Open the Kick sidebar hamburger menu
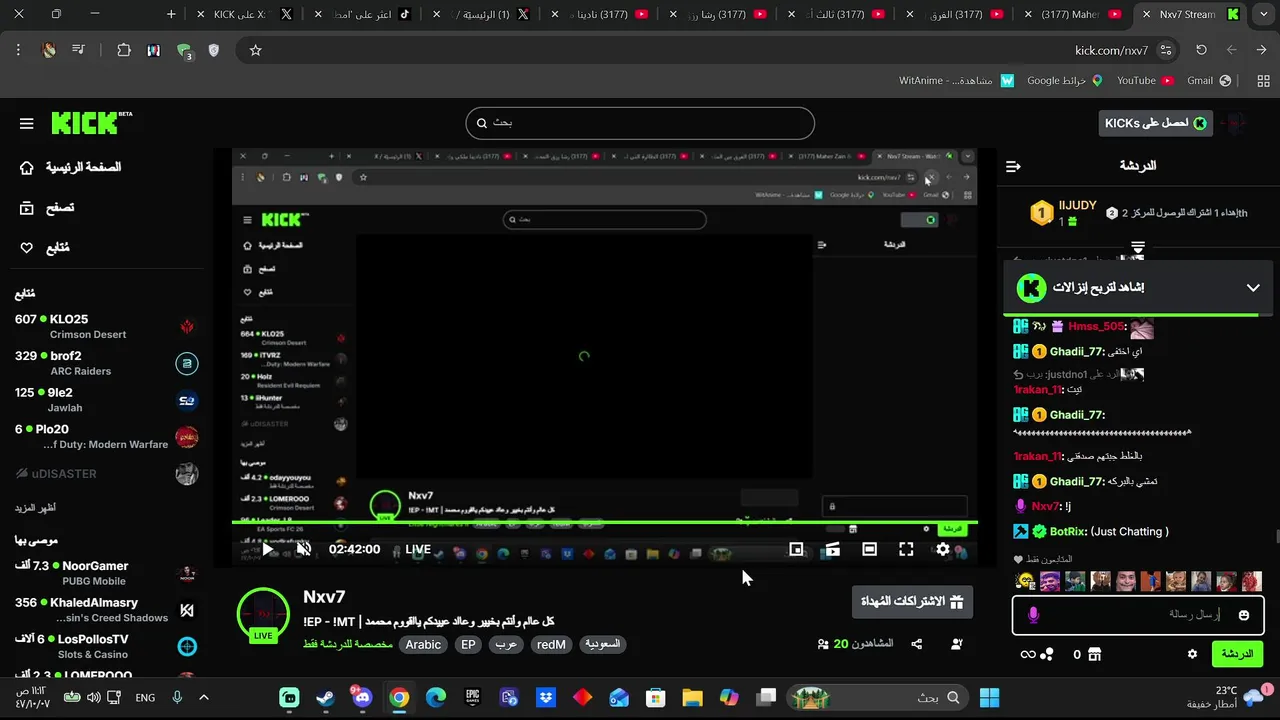The height and width of the screenshot is (720, 1280). [27, 123]
